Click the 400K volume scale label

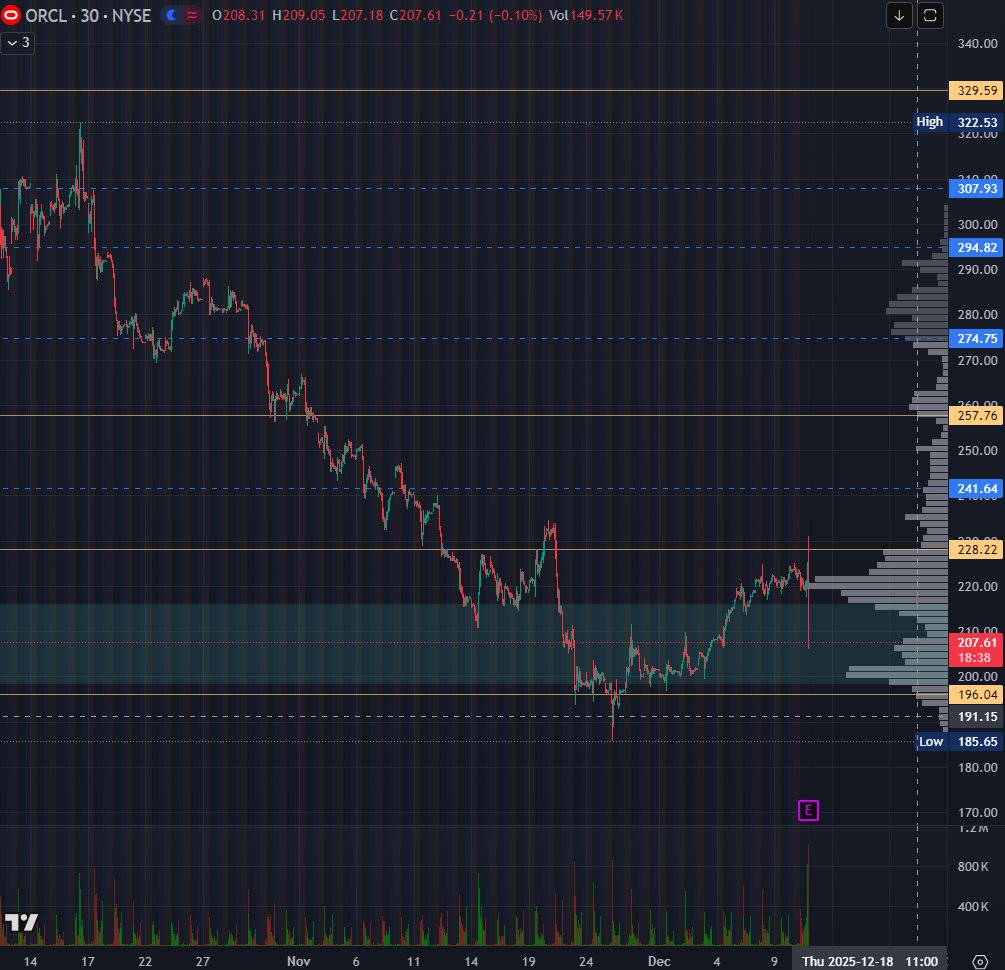click(x=973, y=907)
